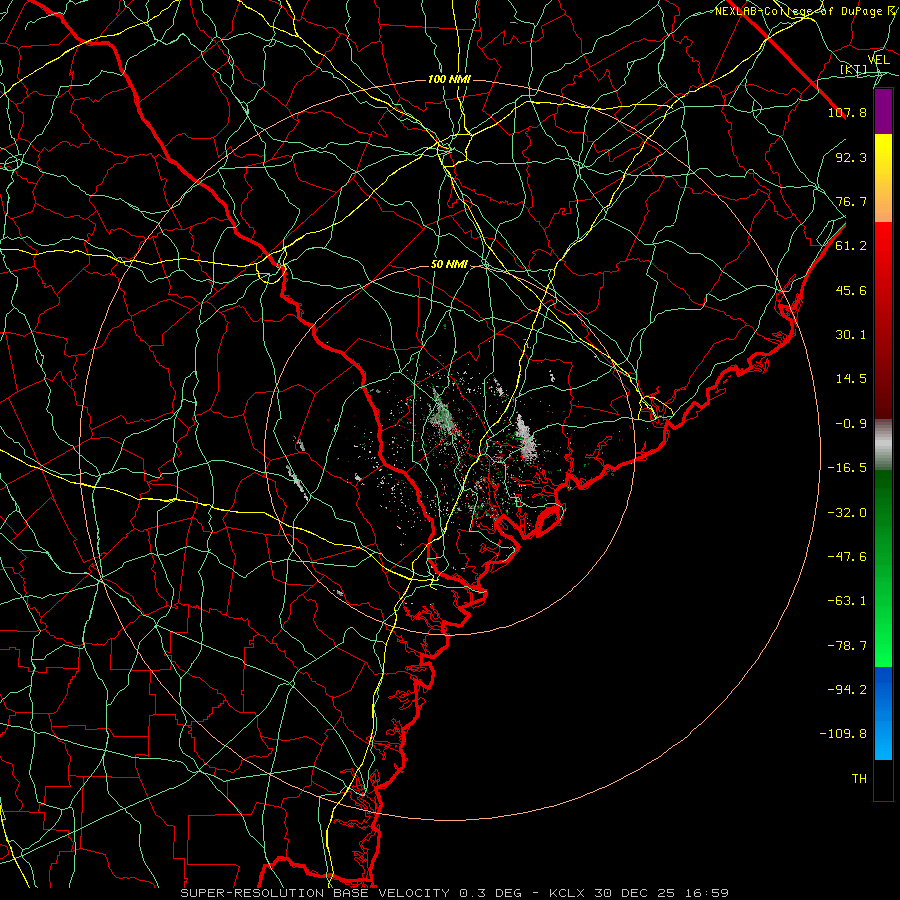The height and width of the screenshot is (900, 900).
Task: Click the -109.8 velocity scale value
Action: coord(843,734)
